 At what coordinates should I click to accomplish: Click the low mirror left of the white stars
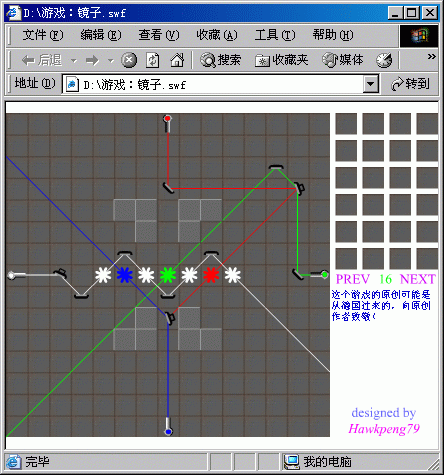pos(81,296)
